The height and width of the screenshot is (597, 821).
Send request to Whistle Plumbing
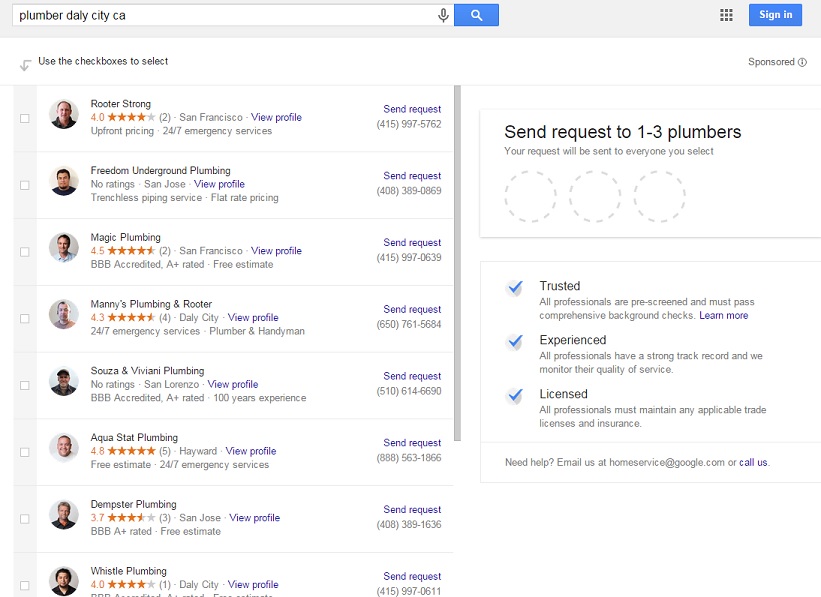coord(412,576)
